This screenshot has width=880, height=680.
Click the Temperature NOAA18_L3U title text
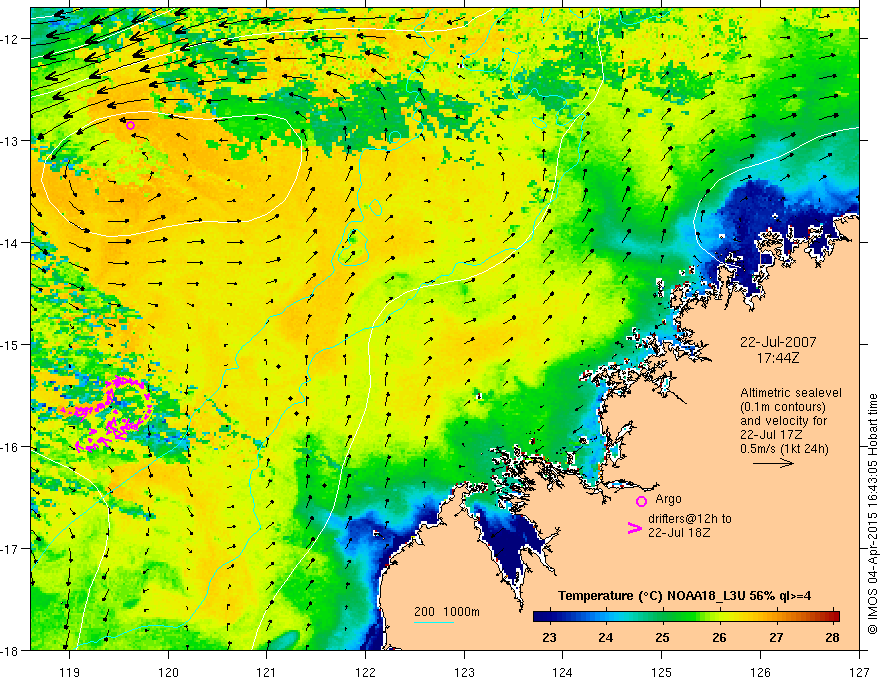click(684, 596)
